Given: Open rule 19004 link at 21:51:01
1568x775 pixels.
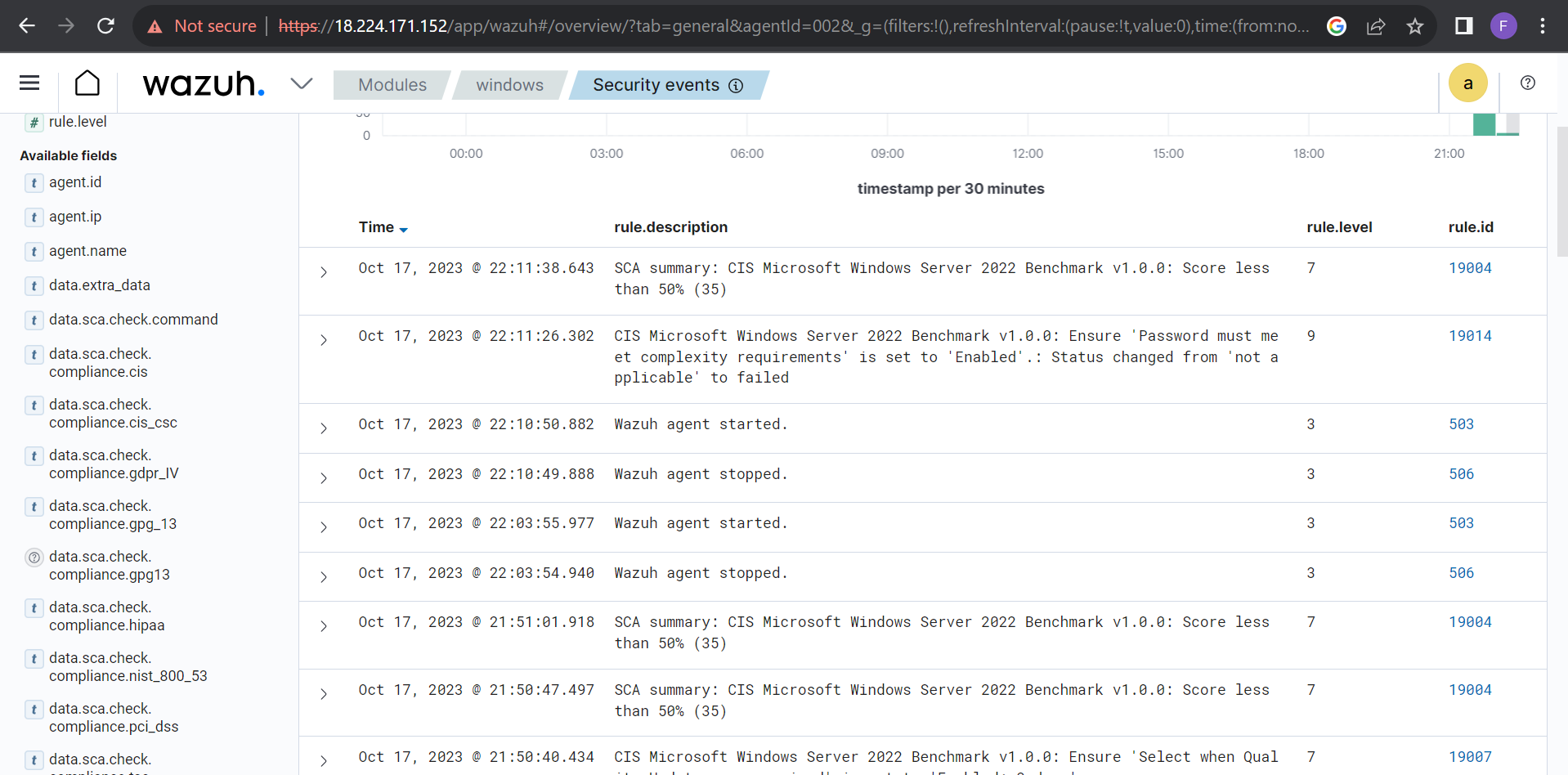Looking at the screenshot, I should (1470, 622).
